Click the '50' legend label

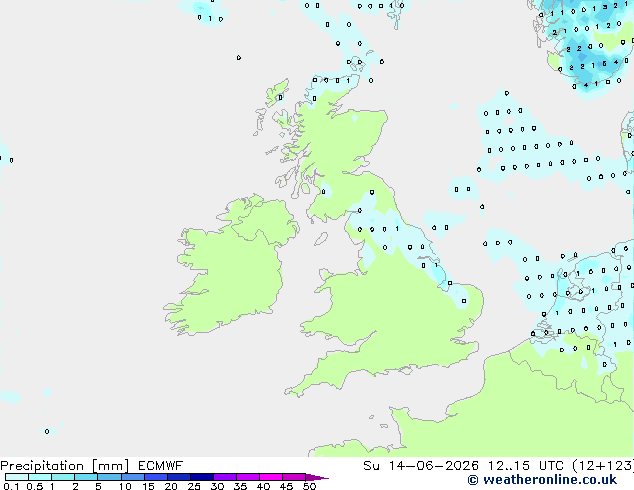point(309,486)
